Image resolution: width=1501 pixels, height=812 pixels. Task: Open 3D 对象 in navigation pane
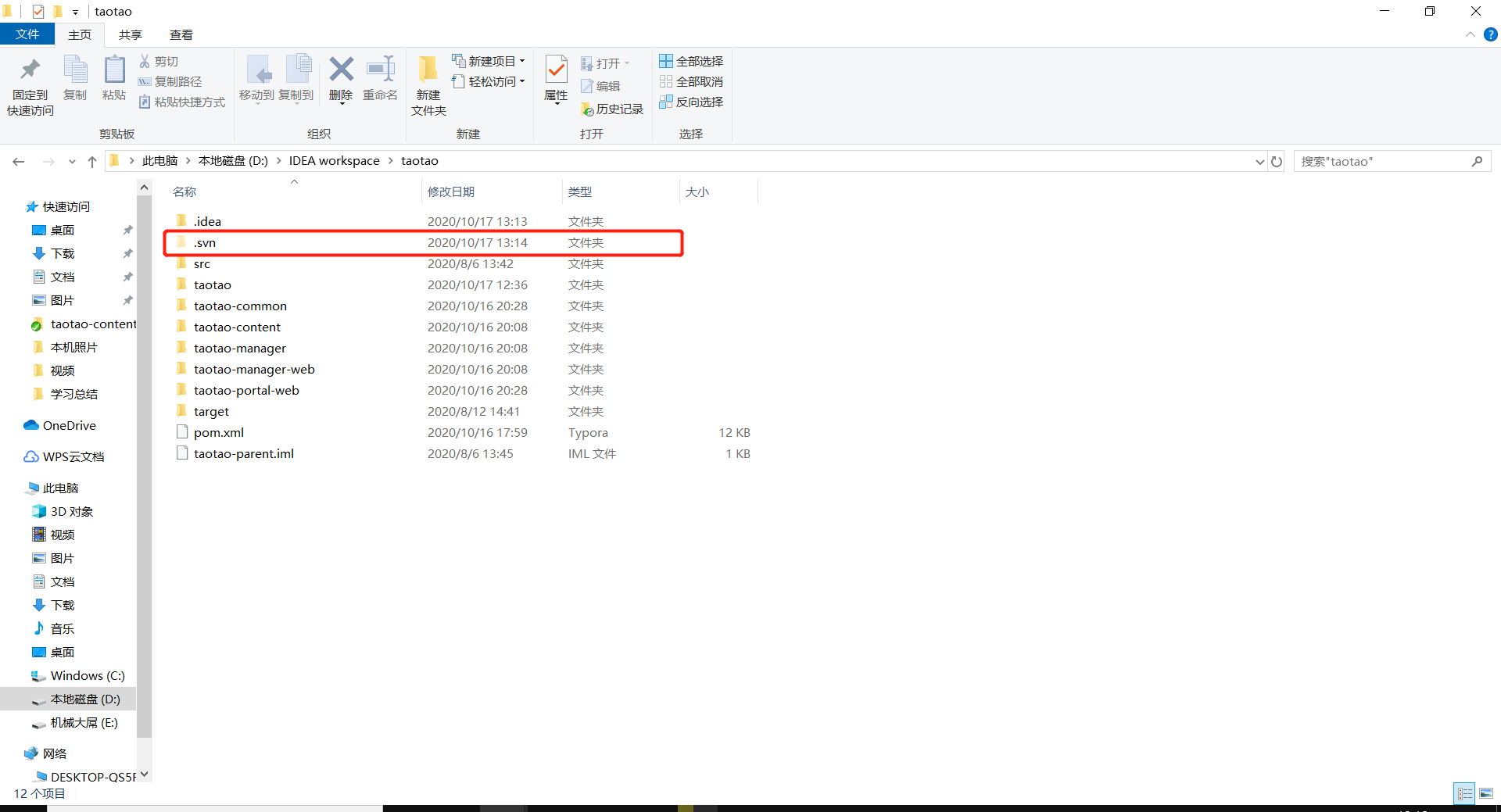71,511
